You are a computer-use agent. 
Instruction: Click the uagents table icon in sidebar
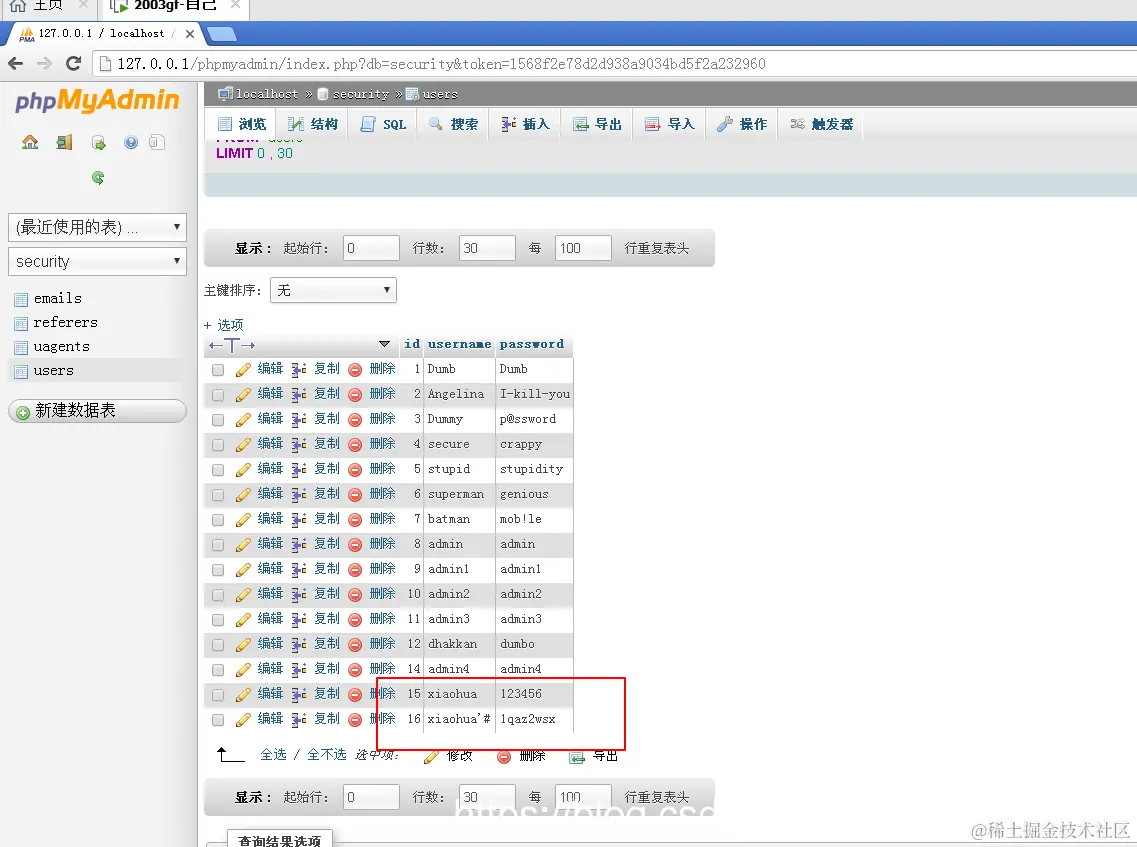[x=21, y=348]
